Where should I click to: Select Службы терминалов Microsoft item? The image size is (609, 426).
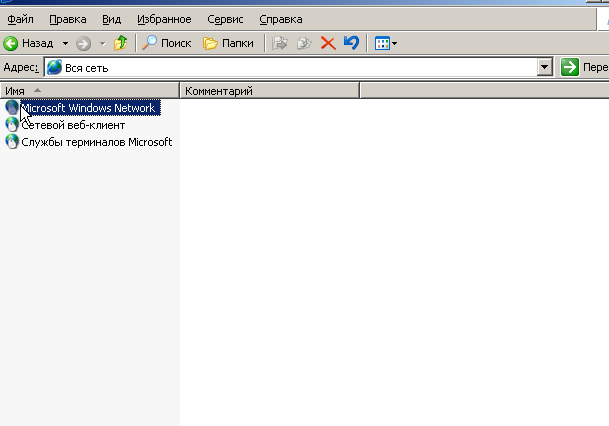point(97,142)
